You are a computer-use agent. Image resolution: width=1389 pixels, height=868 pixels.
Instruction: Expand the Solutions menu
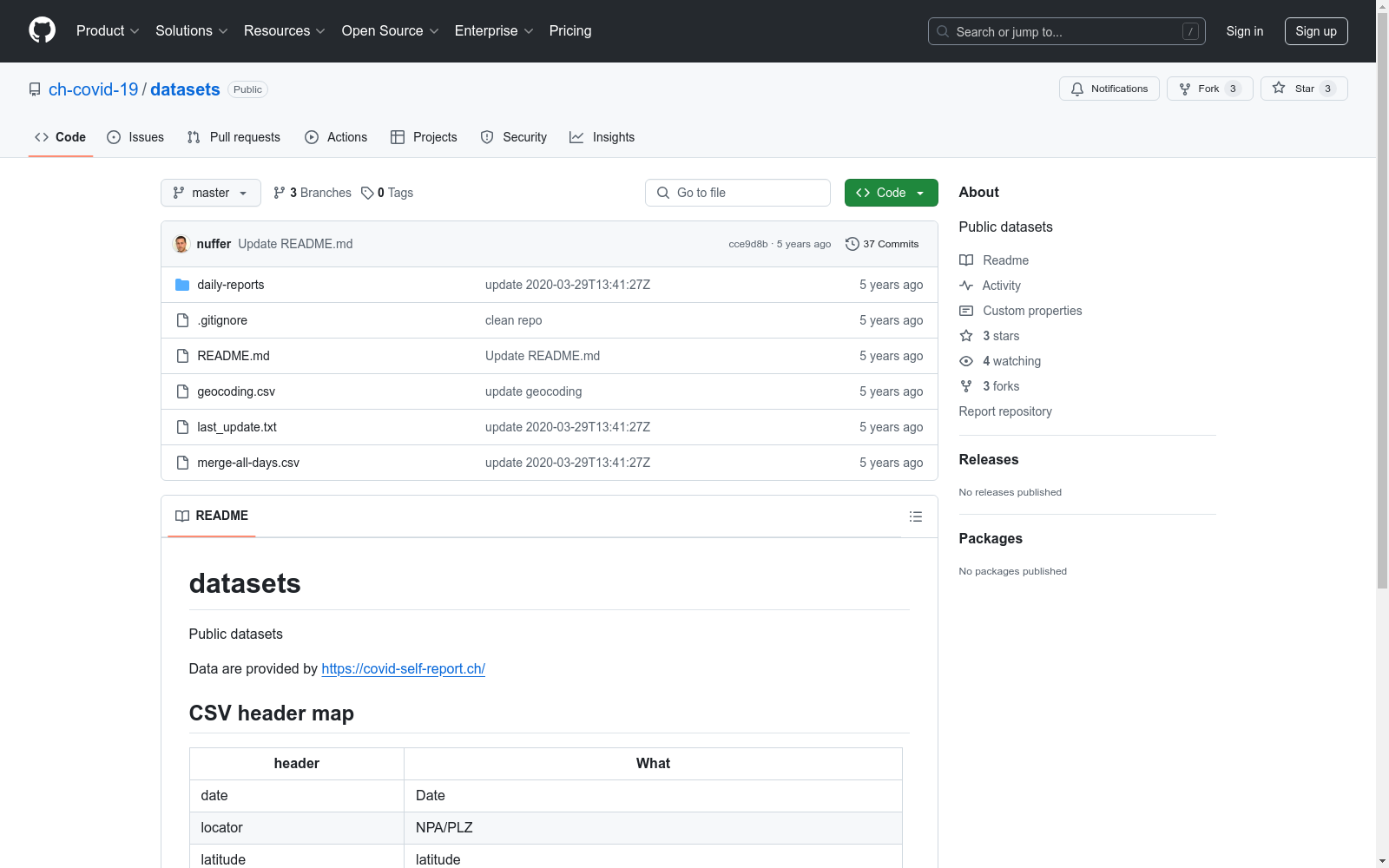(192, 31)
